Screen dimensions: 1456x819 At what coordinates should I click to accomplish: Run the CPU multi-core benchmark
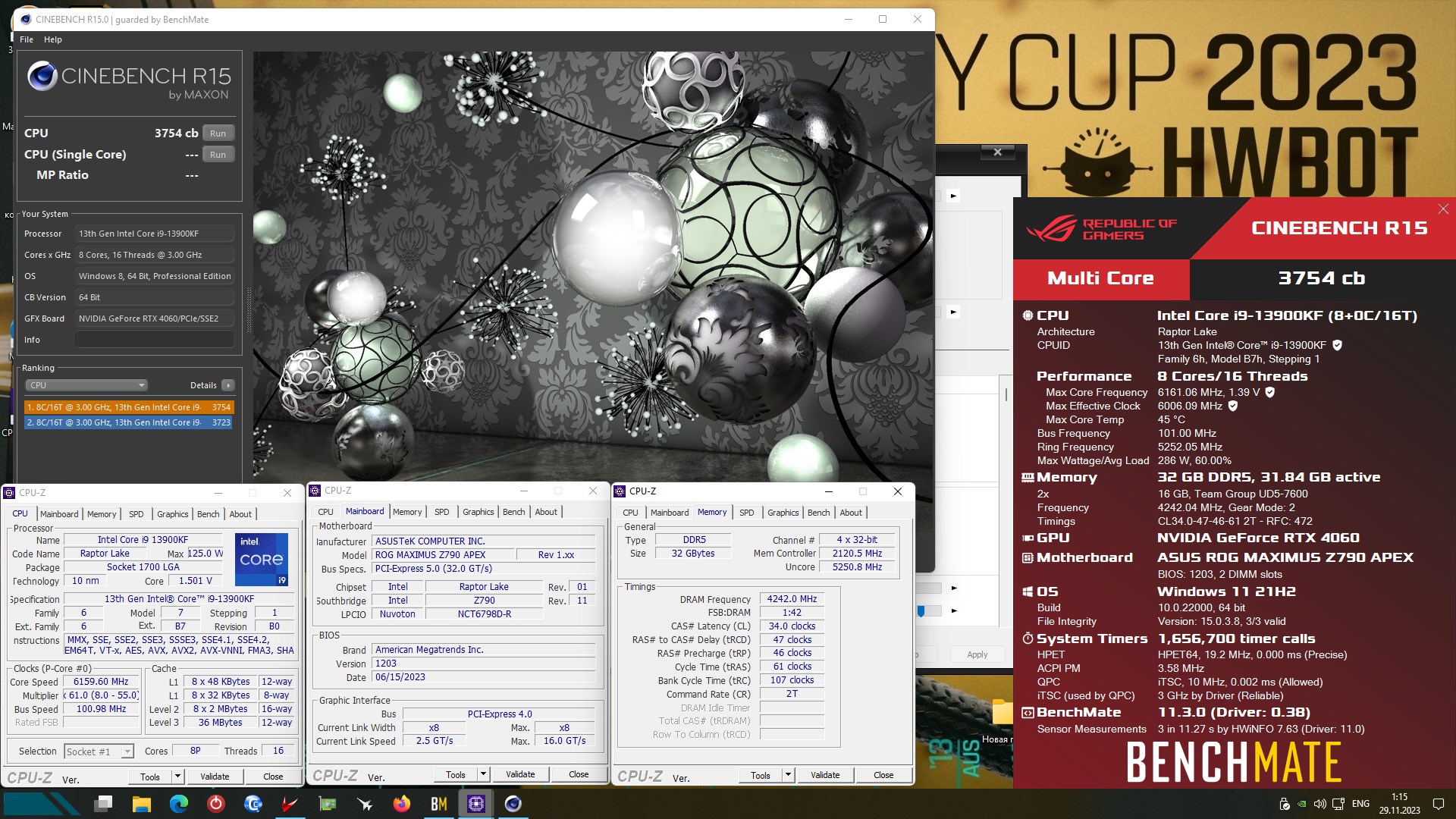[x=218, y=133]
